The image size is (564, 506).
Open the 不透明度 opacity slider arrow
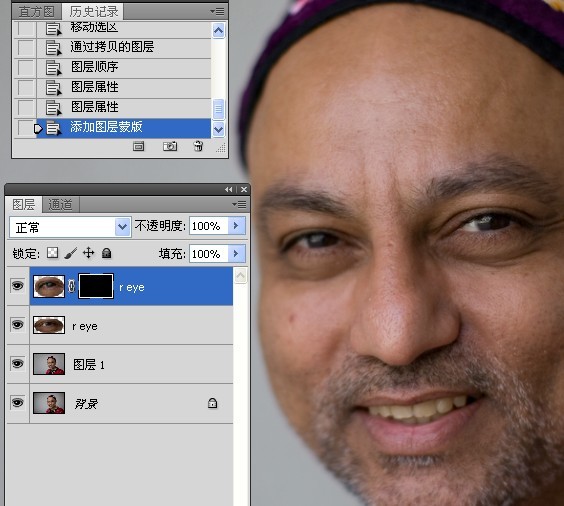point(237,226)
